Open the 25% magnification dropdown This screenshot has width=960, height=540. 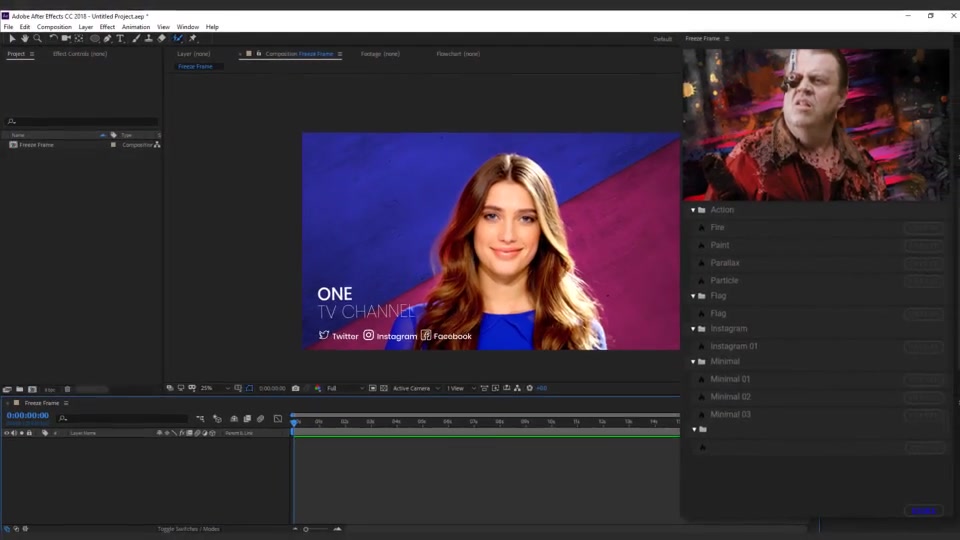pos(215,388)
